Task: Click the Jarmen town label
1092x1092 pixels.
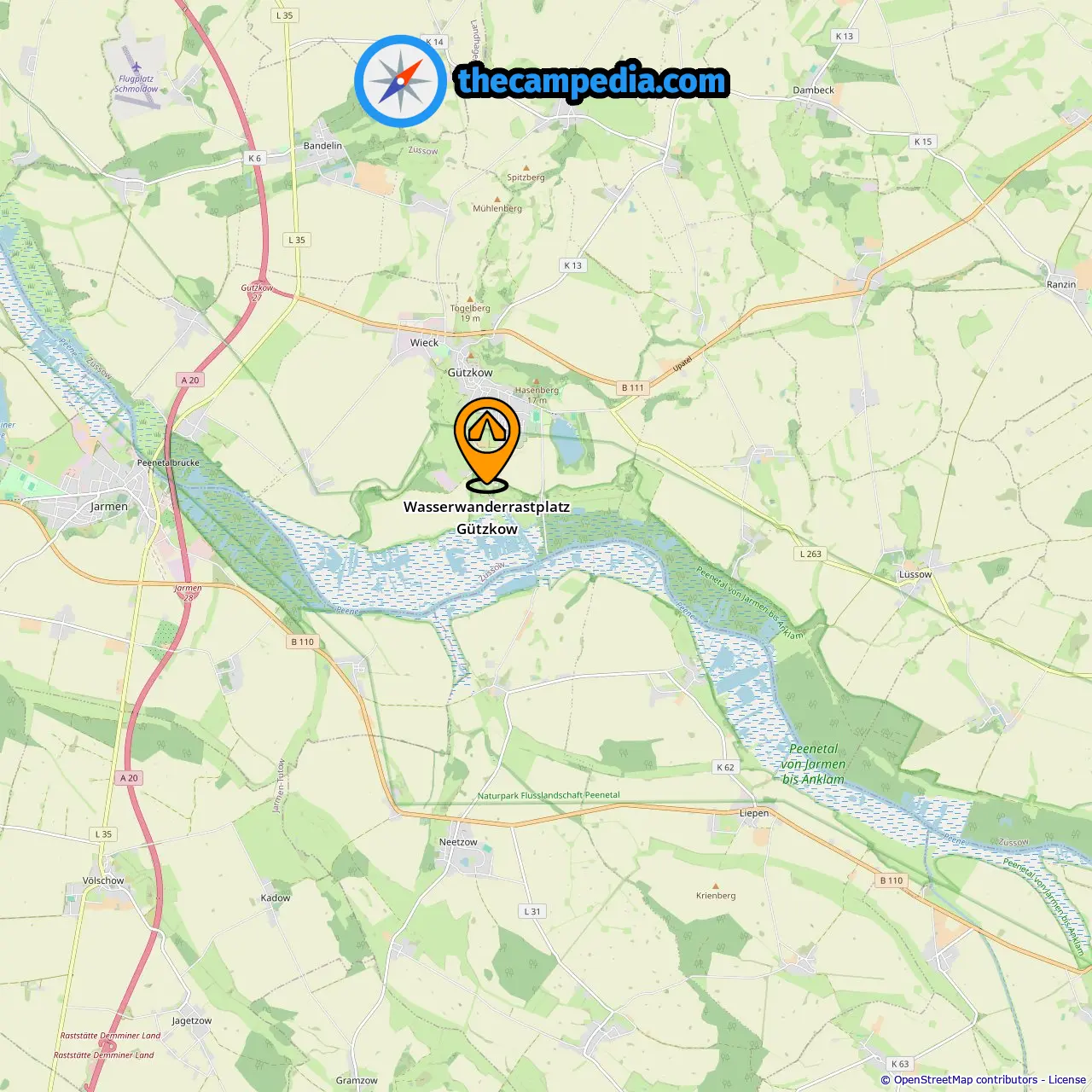Action: click(109, 507)
